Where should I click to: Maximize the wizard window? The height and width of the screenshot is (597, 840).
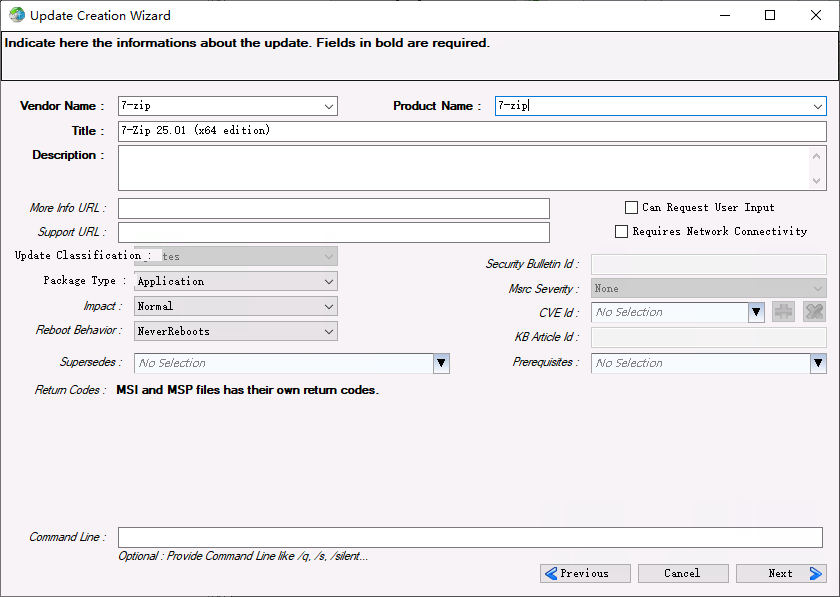[770, 15]
